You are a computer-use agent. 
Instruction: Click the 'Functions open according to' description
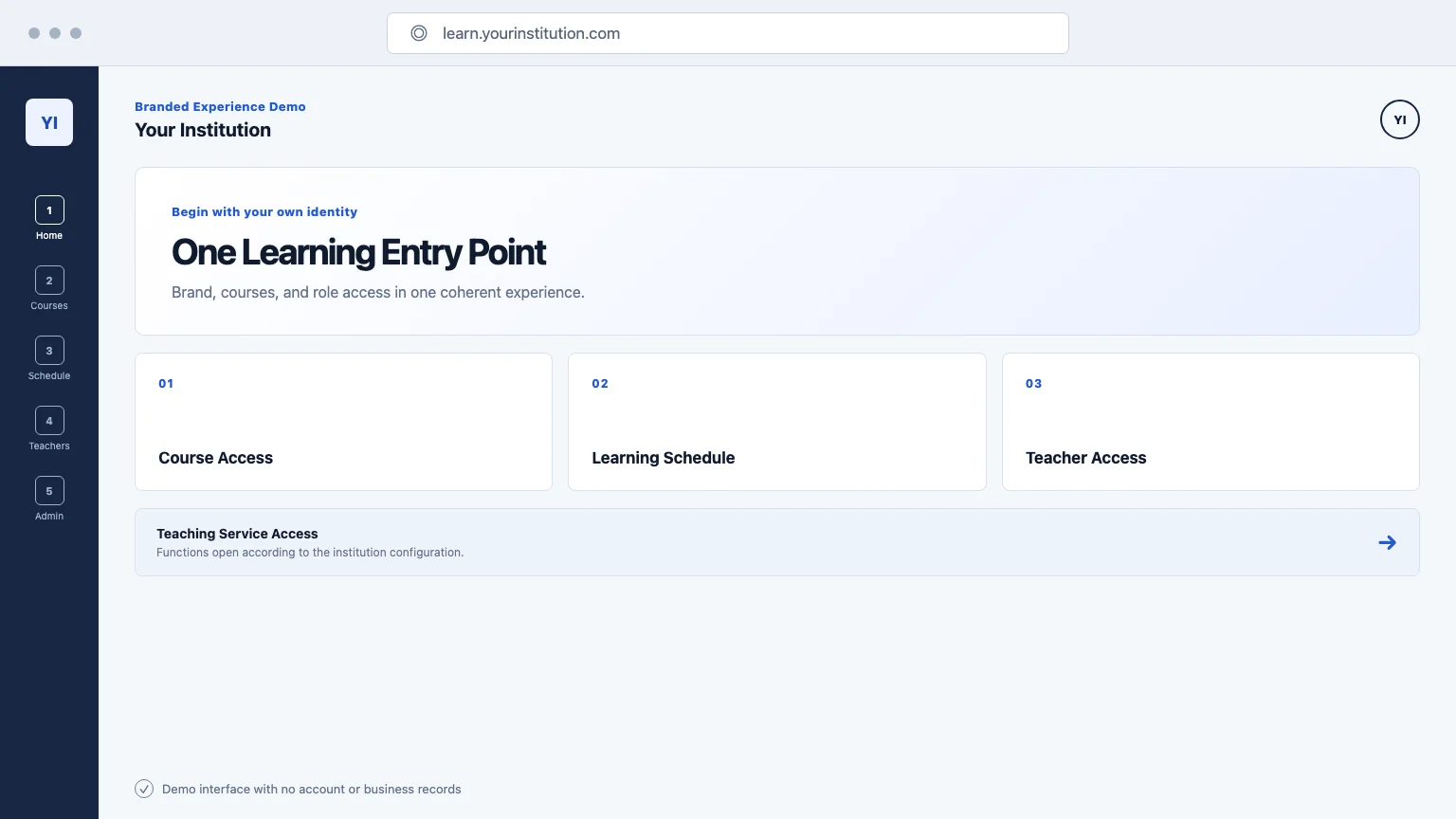tap(310, 553)
